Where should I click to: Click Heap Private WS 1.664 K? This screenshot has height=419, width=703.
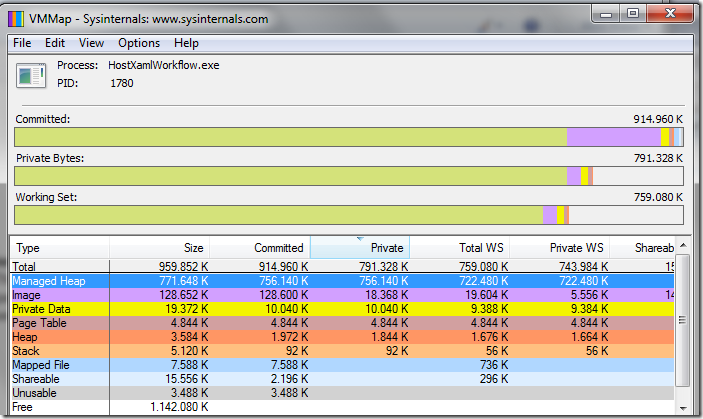coord(590,337)
